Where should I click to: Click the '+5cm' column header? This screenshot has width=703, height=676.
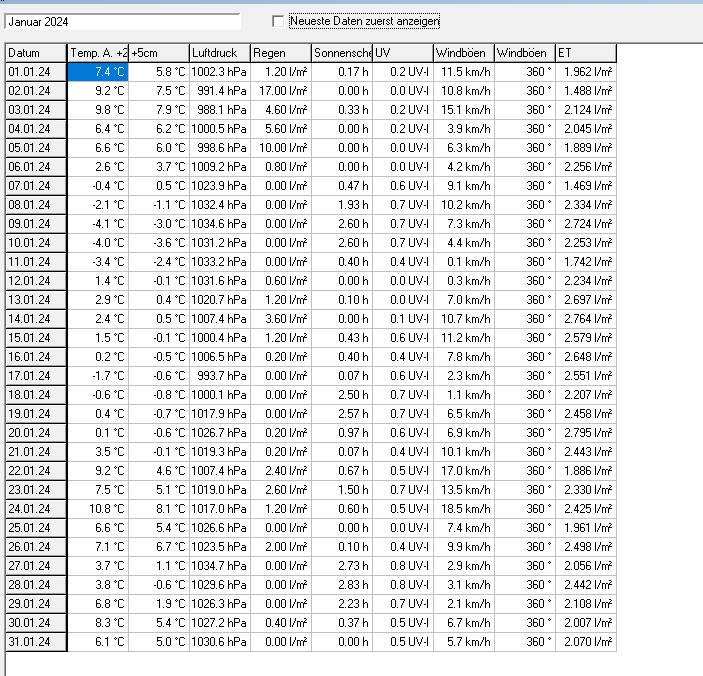coord(158,53)
